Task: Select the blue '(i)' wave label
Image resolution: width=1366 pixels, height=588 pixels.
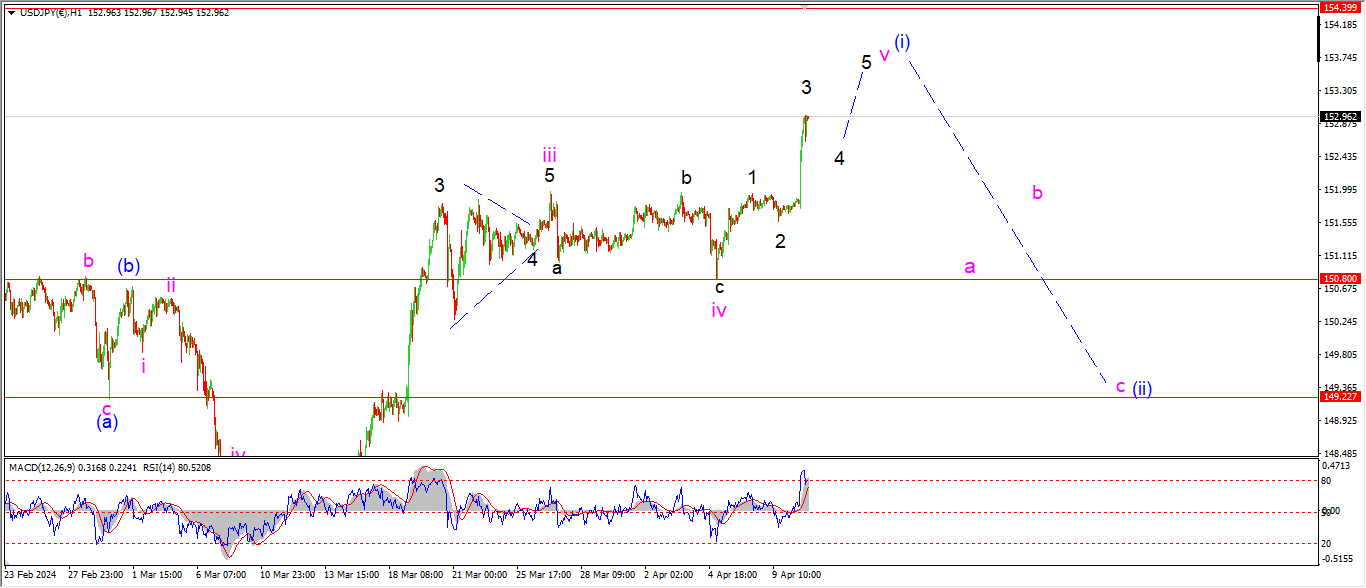Action: [902, 42]
